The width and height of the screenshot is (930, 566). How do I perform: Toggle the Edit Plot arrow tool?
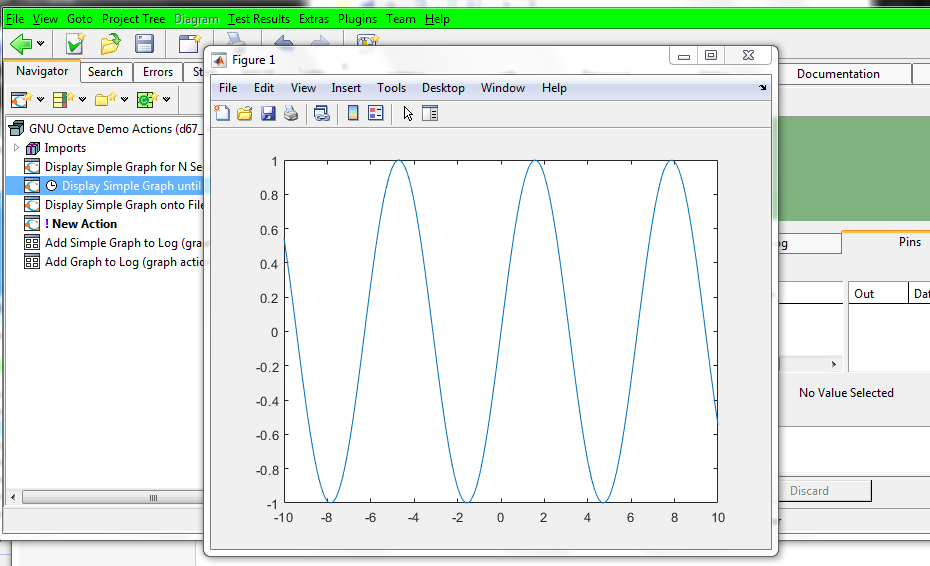[408, 114]
